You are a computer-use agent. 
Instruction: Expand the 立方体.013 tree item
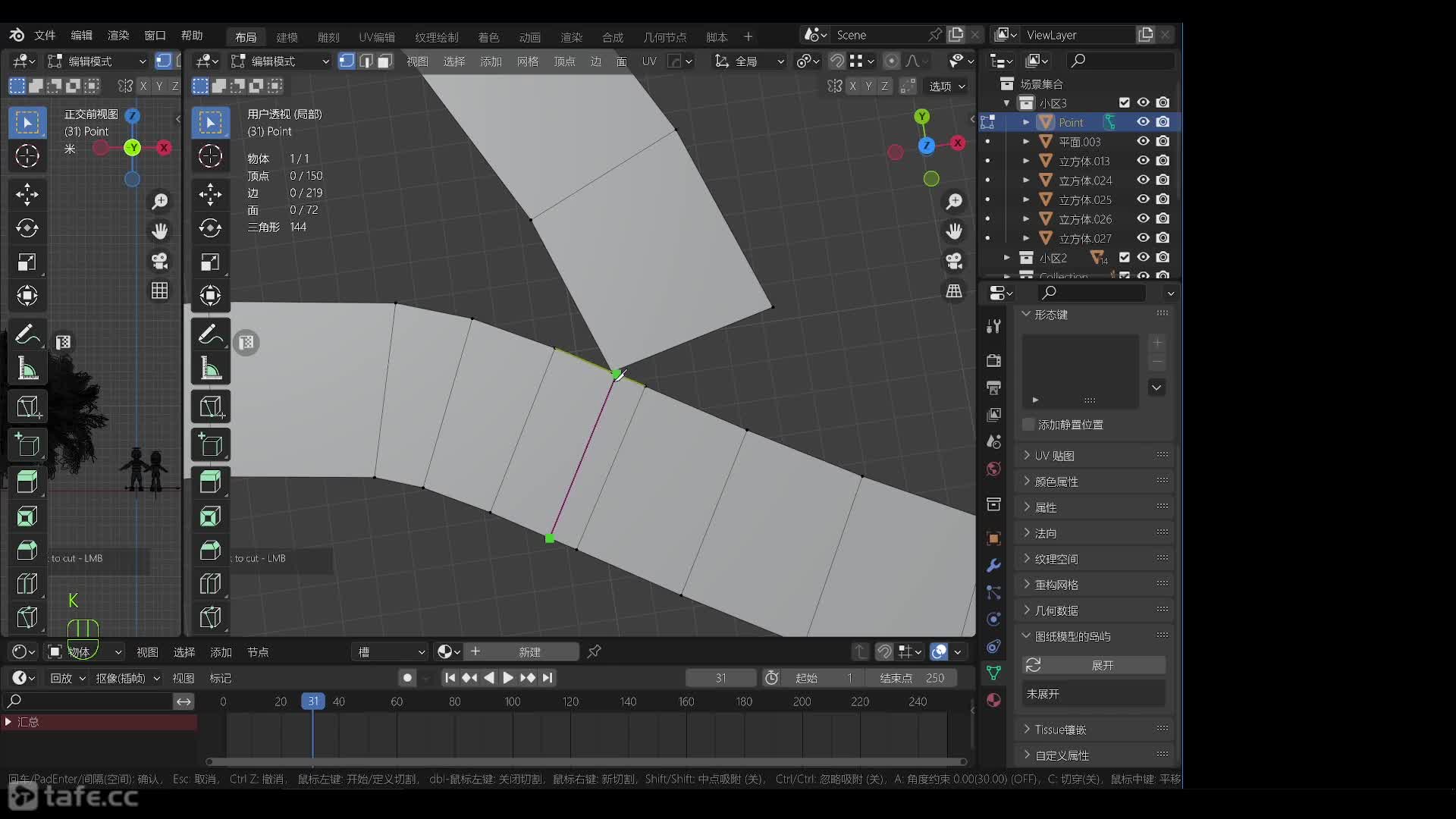click(x=1026, y=162)
